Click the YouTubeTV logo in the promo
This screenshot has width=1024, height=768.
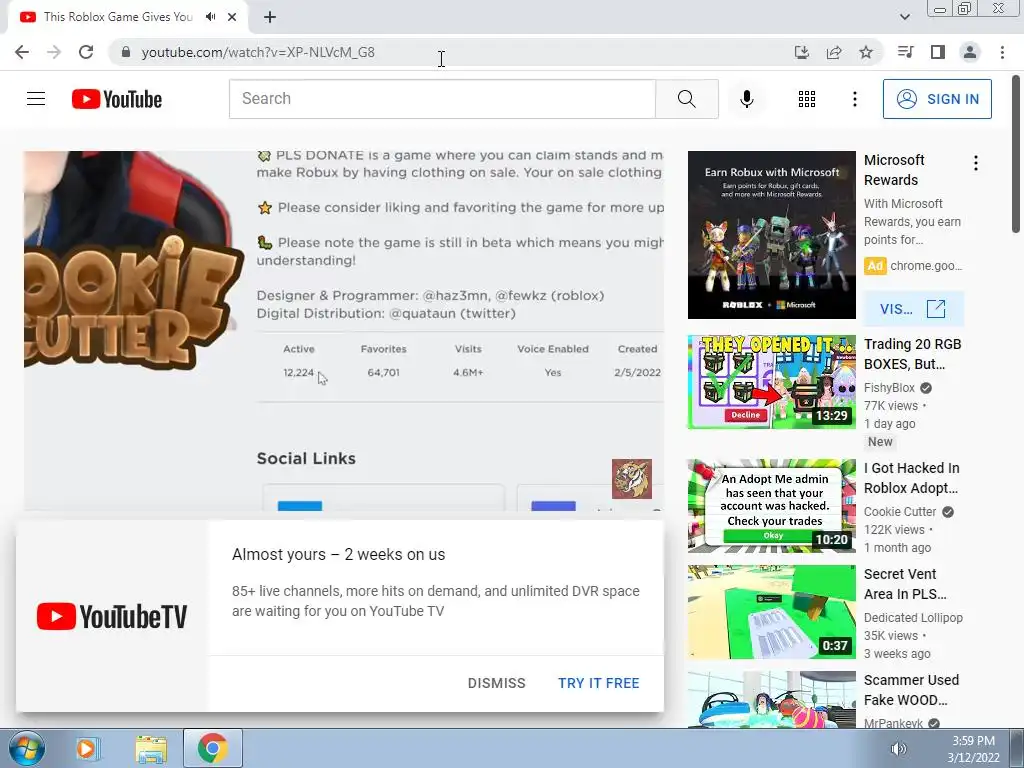click(112, 616)
